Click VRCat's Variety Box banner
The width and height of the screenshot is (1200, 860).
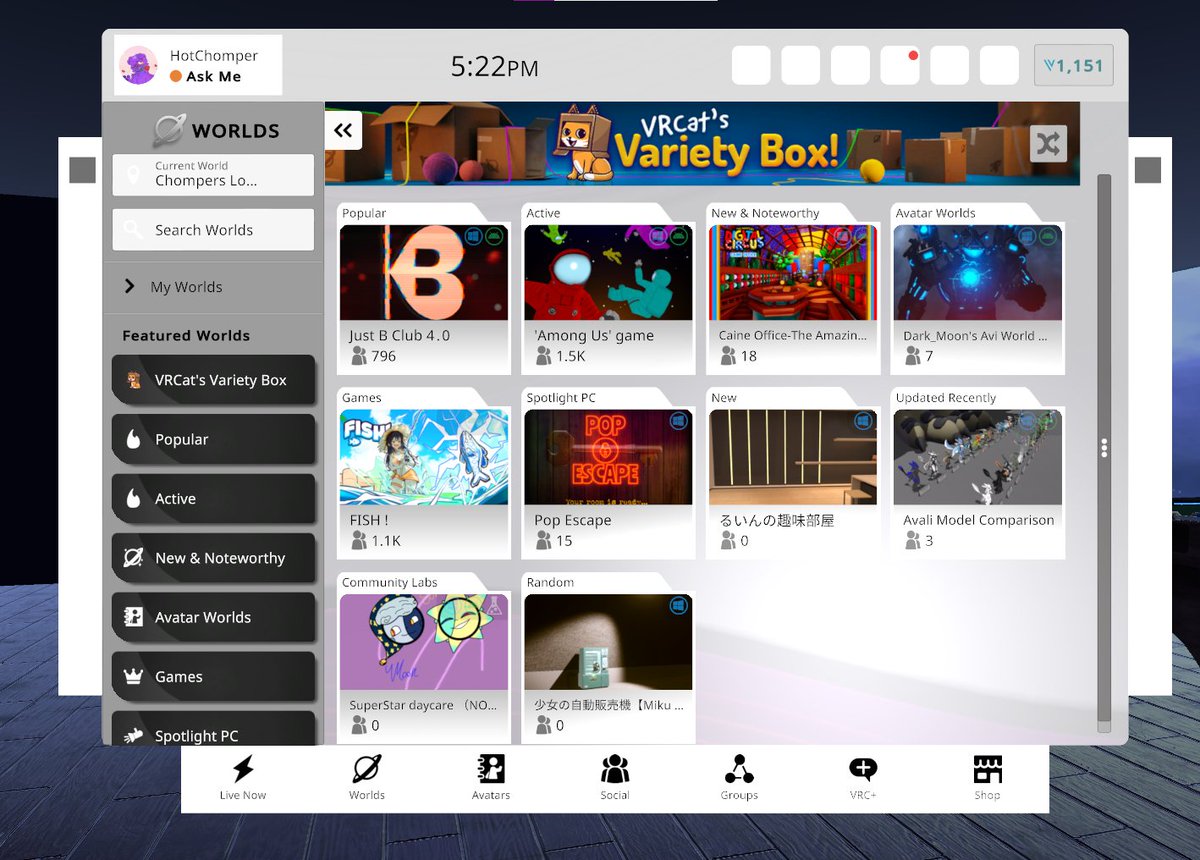tap(702, 143)
